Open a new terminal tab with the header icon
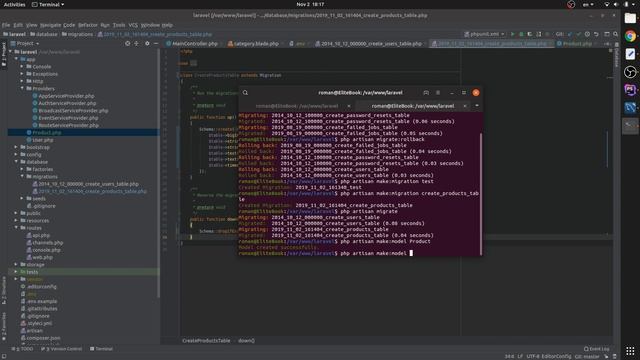This screenshot has height=360, width=640. coord(426,93)
